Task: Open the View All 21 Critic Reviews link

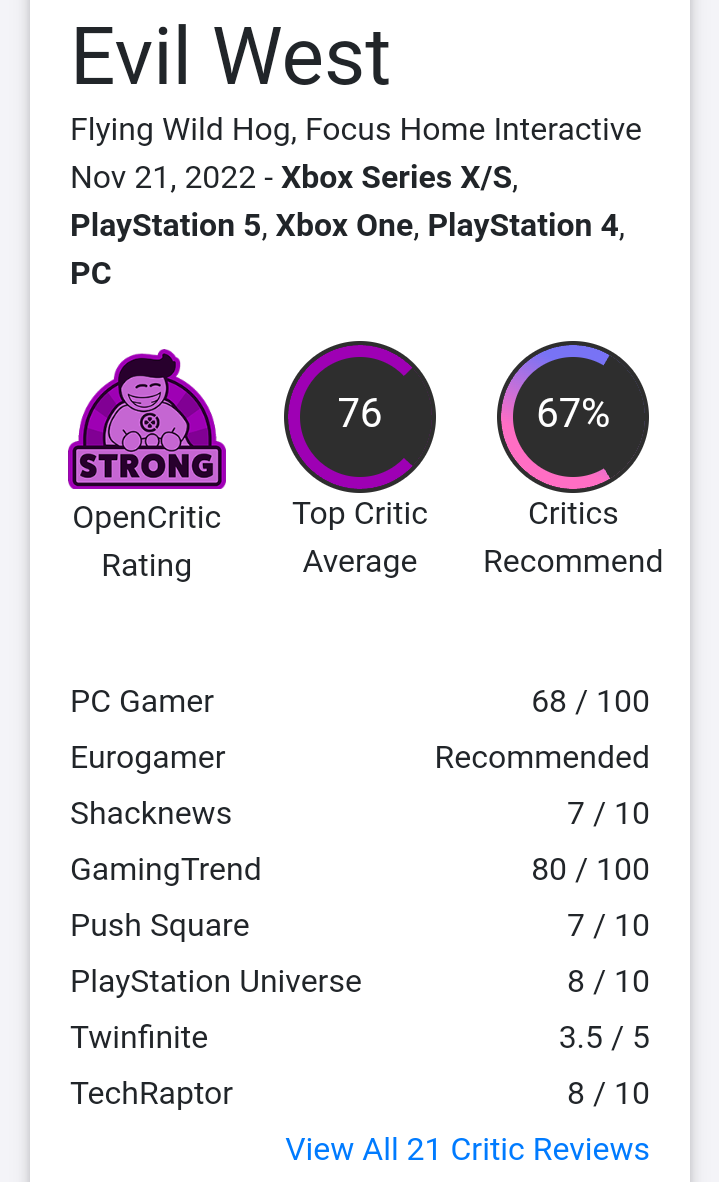Action: click(467, 1150)
